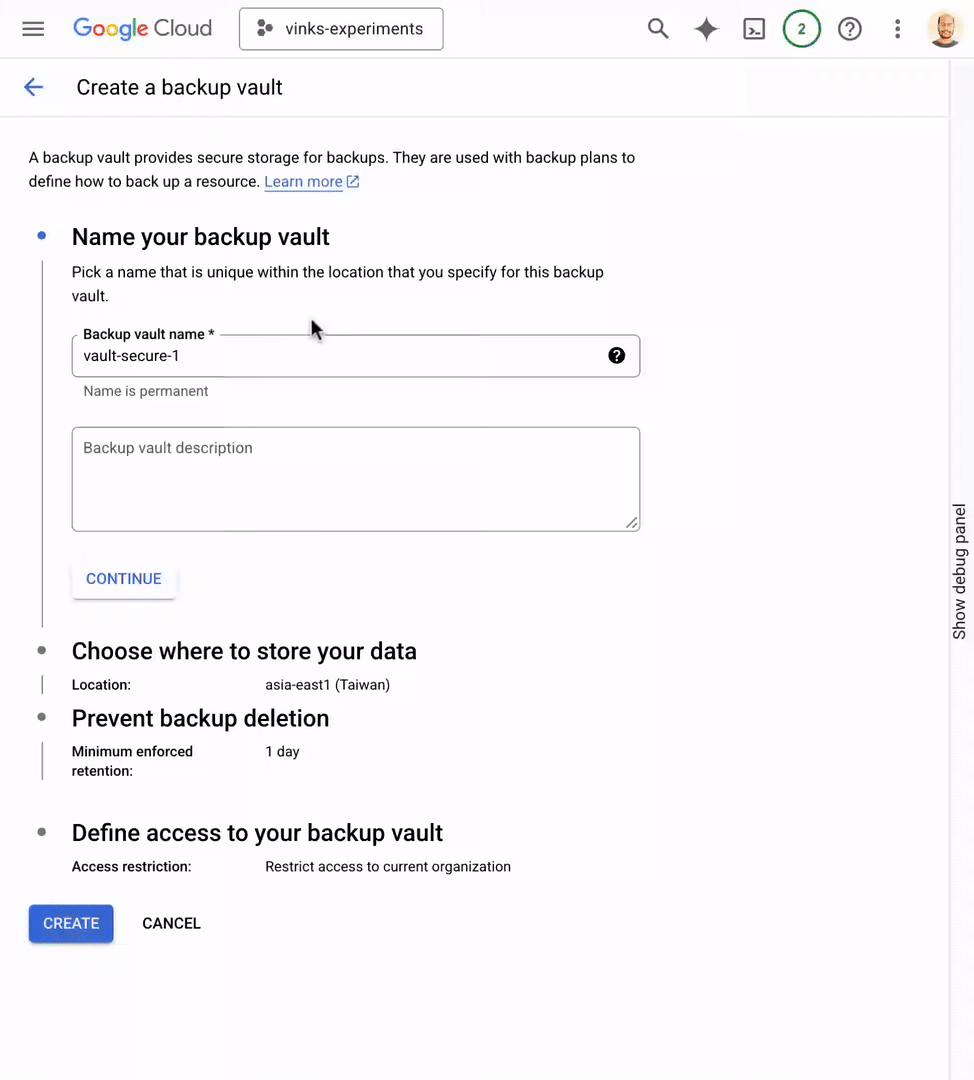Click the CANCEL button
This screenshot has height=1080, width=974.
[x=171, y=923]
